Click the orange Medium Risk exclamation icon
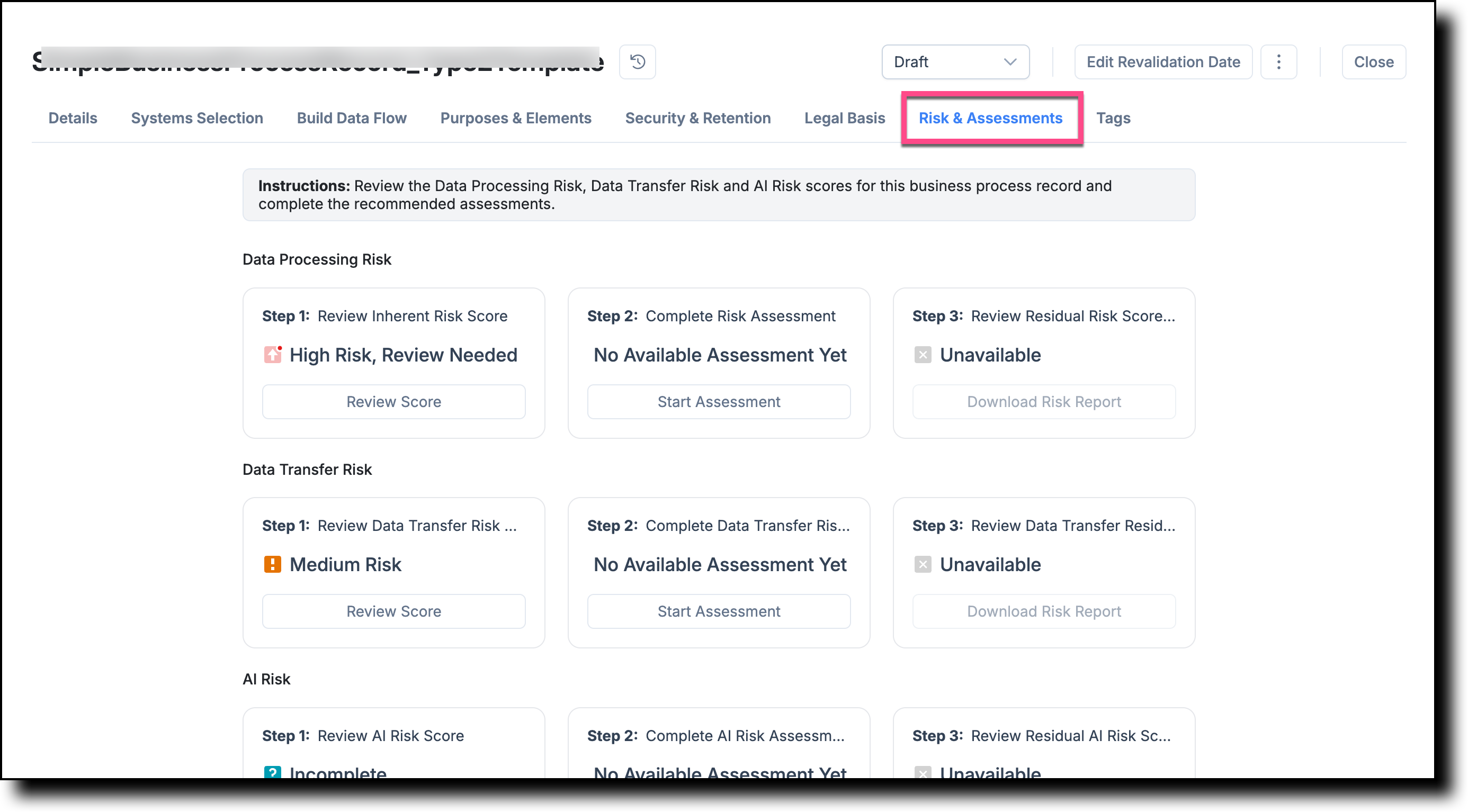Viewport: 1468px width, 812px height. pos(272,564)
